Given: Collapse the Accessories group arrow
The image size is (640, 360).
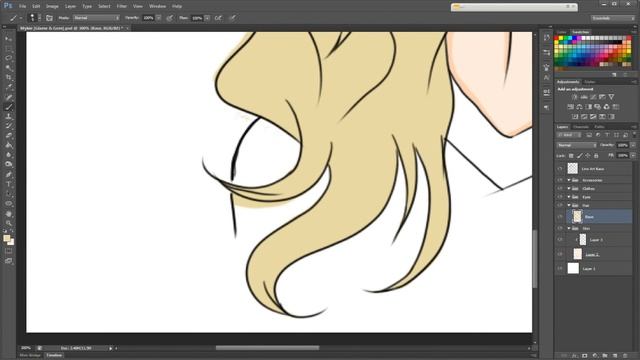Looking at the screenshot, I should 569,180.
